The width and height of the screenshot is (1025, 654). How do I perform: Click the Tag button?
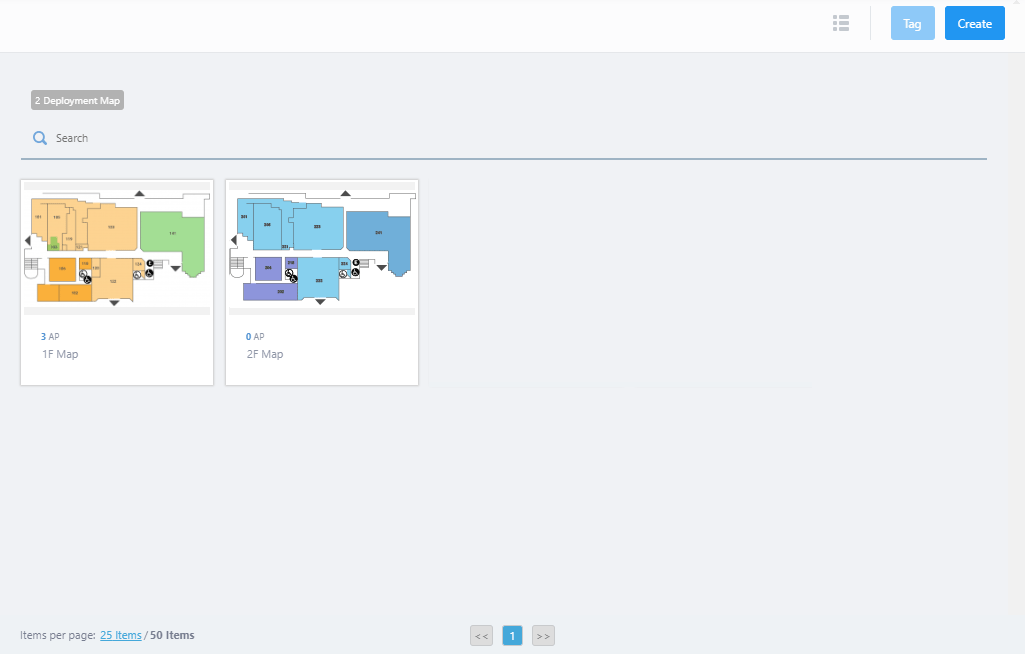[913, 24]
